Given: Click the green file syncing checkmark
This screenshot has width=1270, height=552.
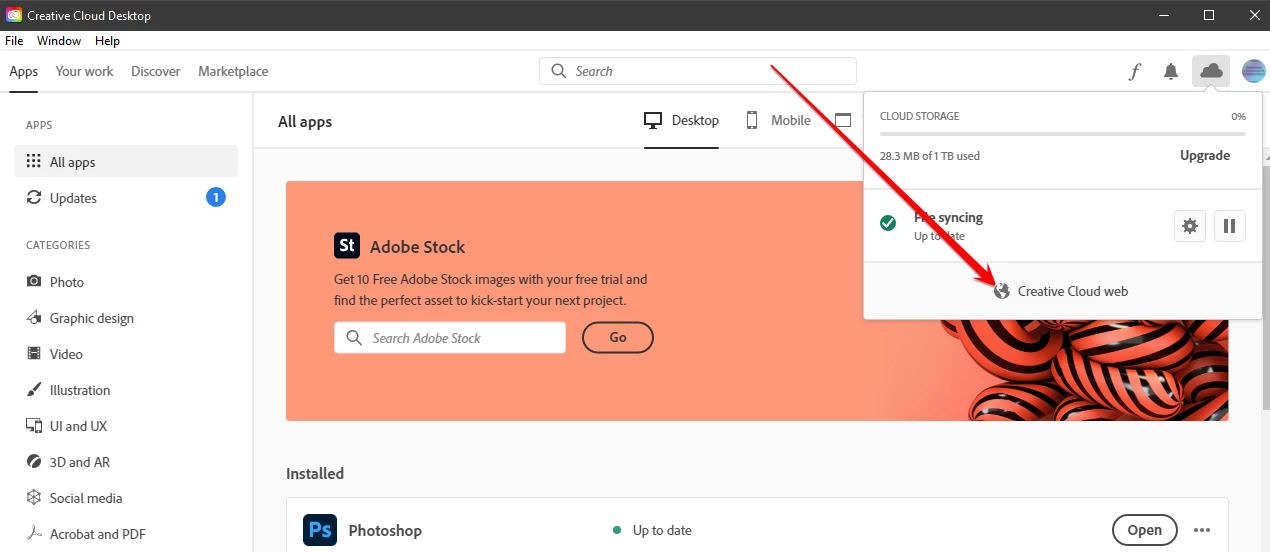Looking at the screenshot, I should coord(888,224).
